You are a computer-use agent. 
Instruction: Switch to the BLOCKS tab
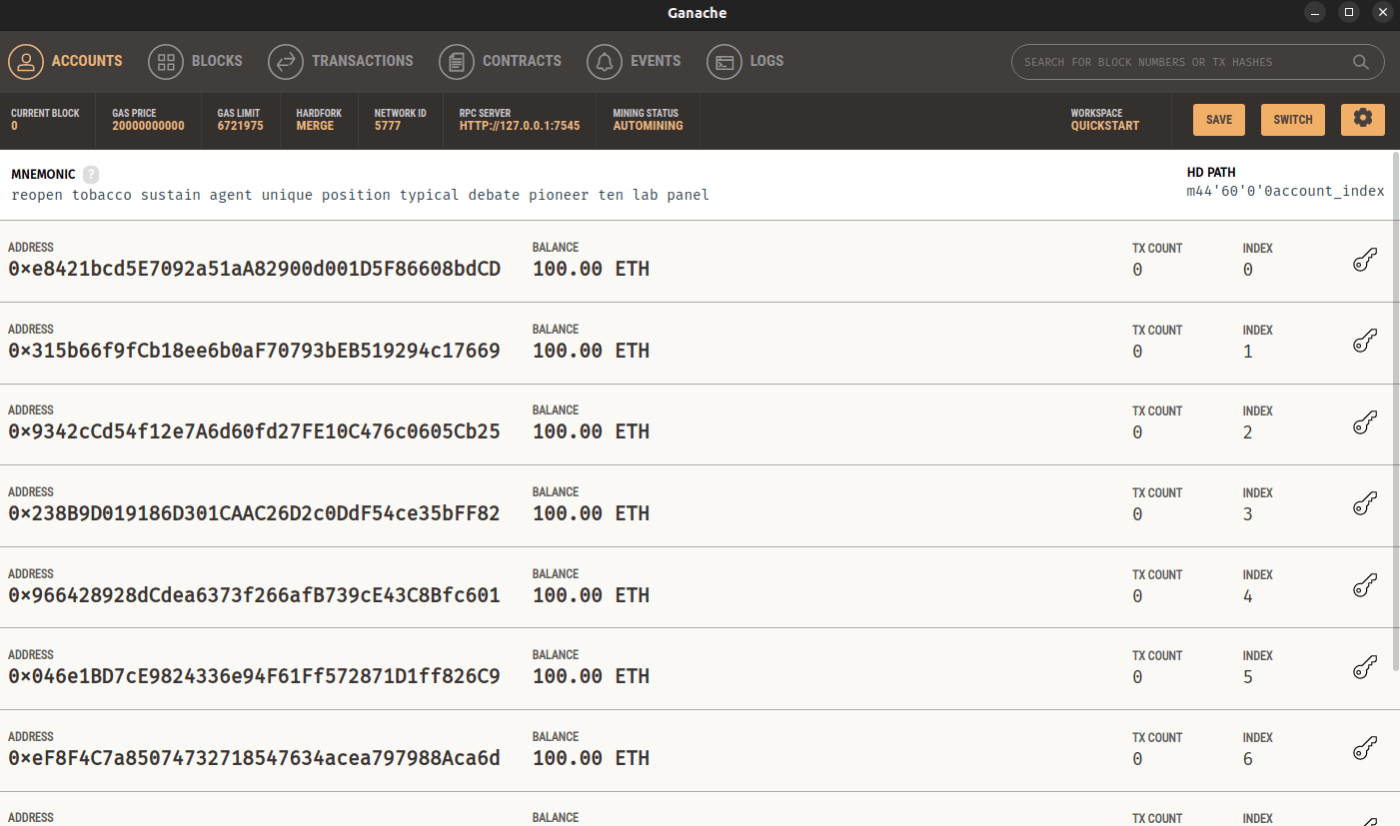(x=166, y=61)
